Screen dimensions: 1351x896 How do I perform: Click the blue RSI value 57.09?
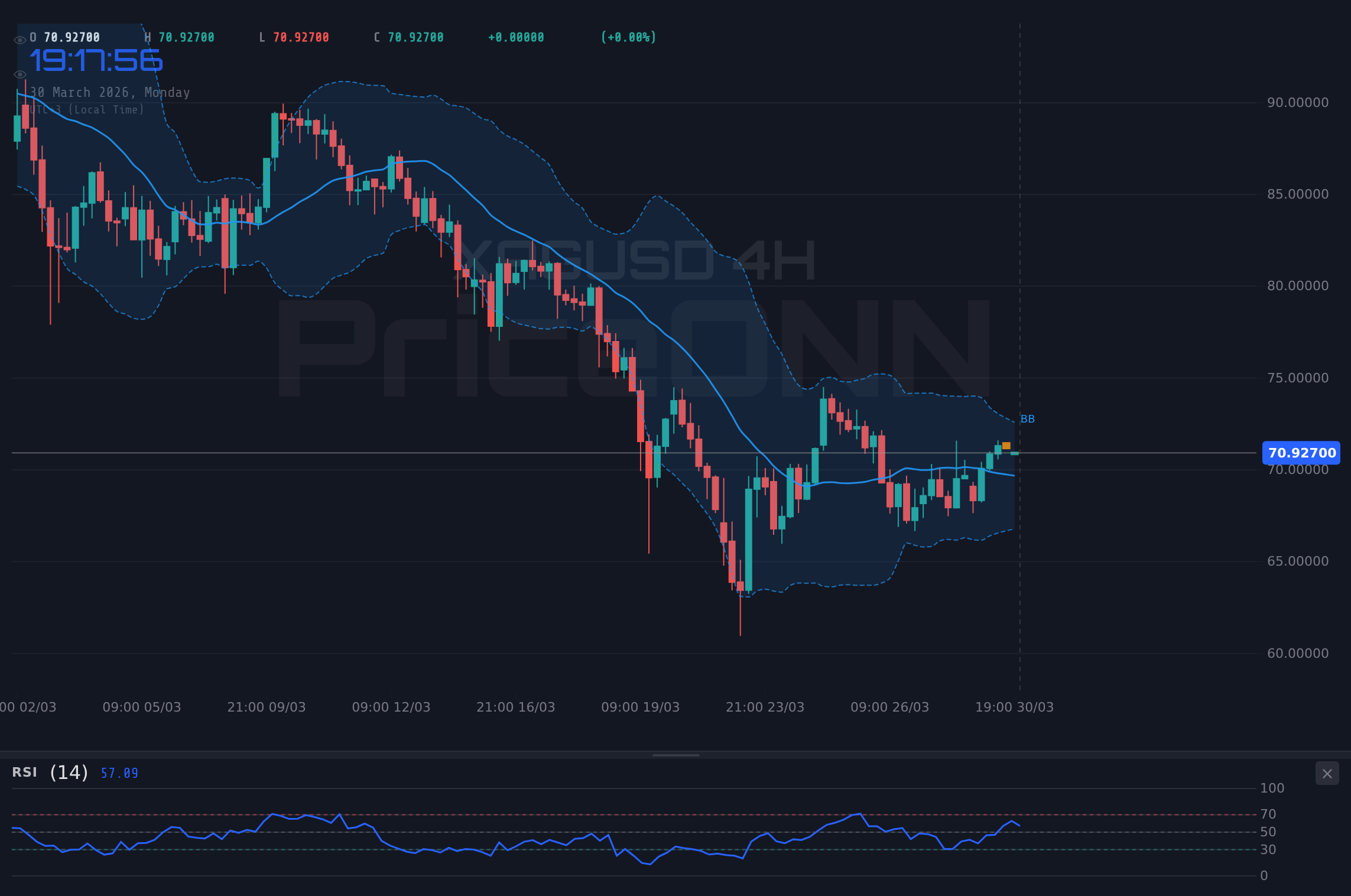coord(118,773)
